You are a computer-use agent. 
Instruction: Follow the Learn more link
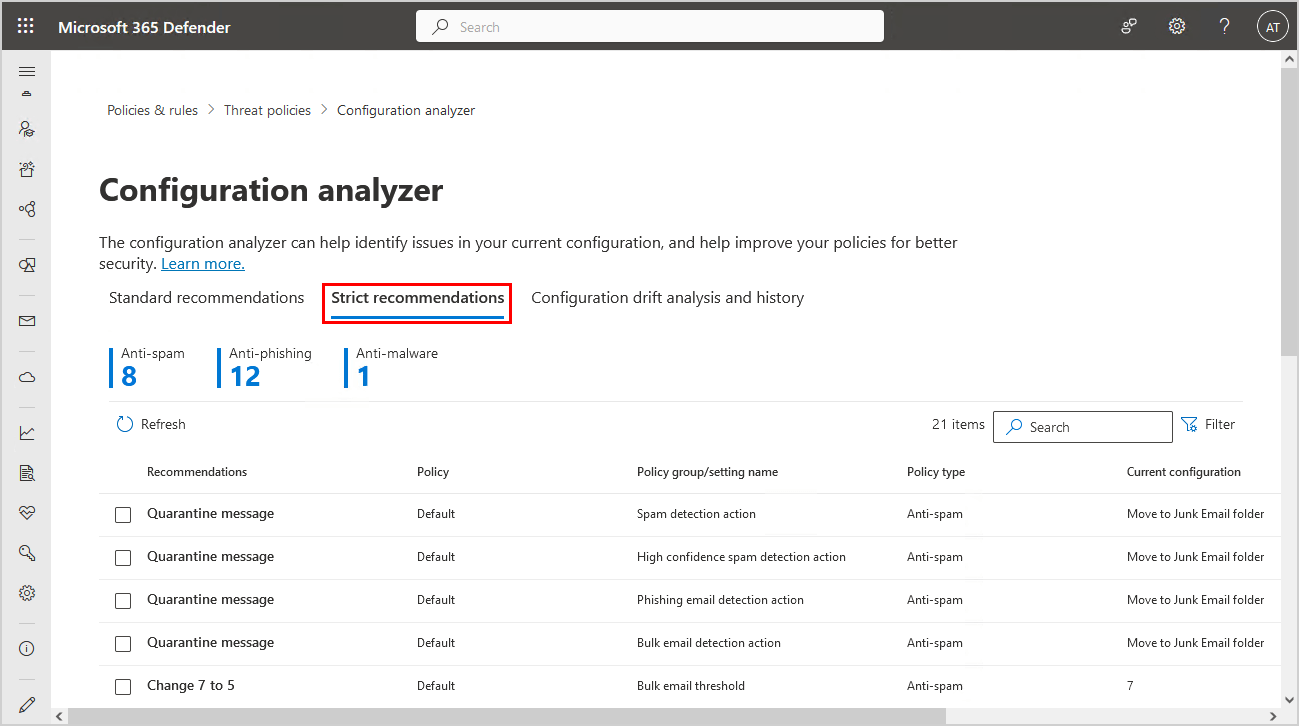(203, 264)
